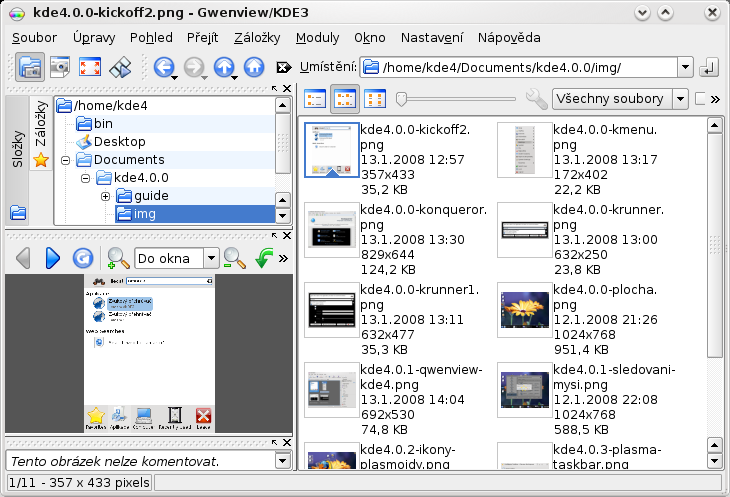This screenshot has width=730, height=497.
Task: Detach the image comment panel
Action: point(275,442)
